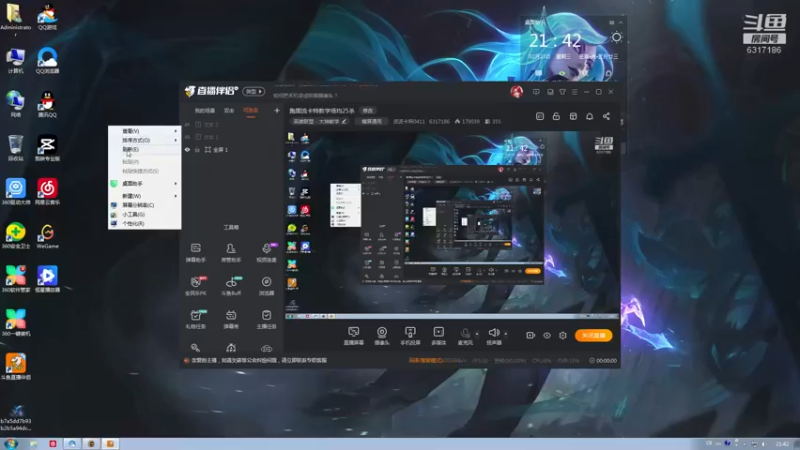Click the share icon in room header
Image resolution: width=800 pixels, height=450 pixels.
pyautogui.click(x=606, y=116)
